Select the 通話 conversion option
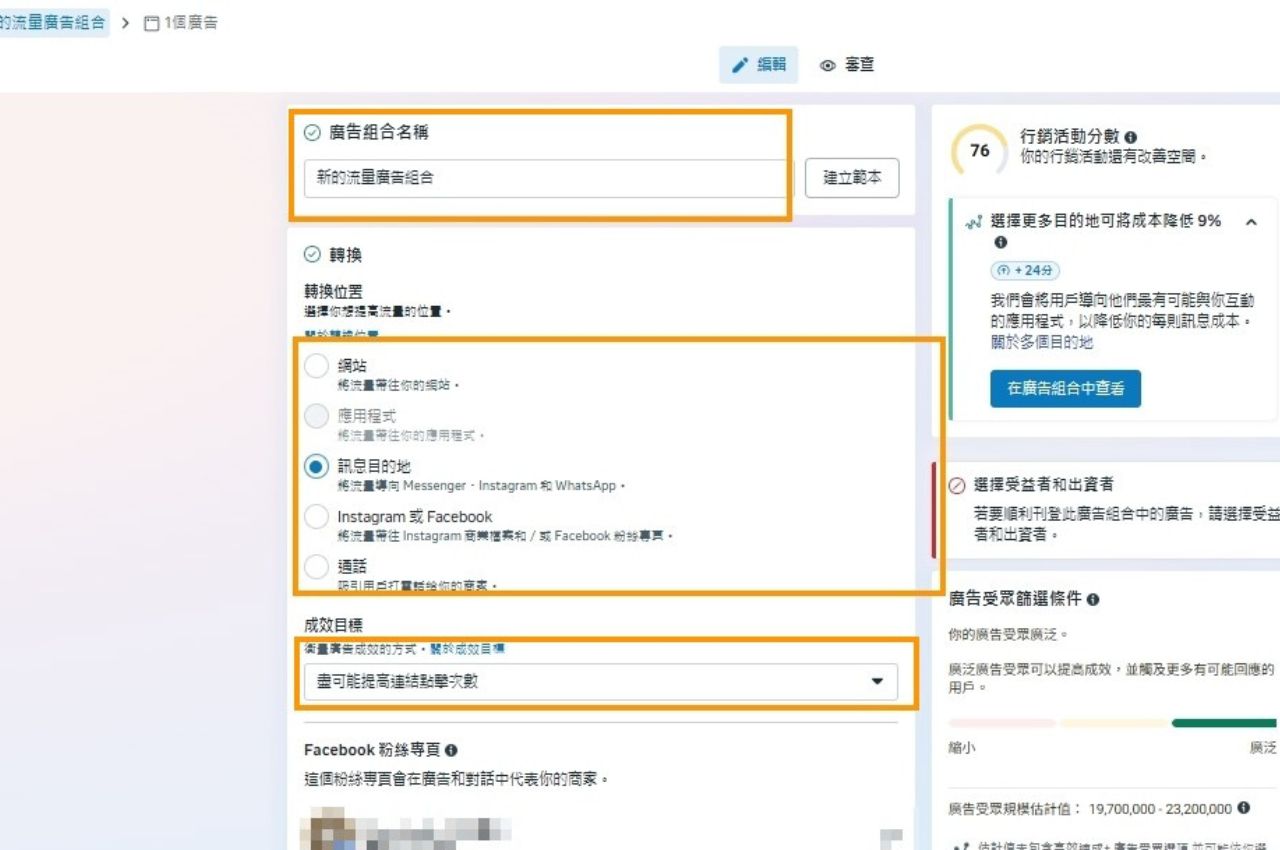 tap(316, 567)
